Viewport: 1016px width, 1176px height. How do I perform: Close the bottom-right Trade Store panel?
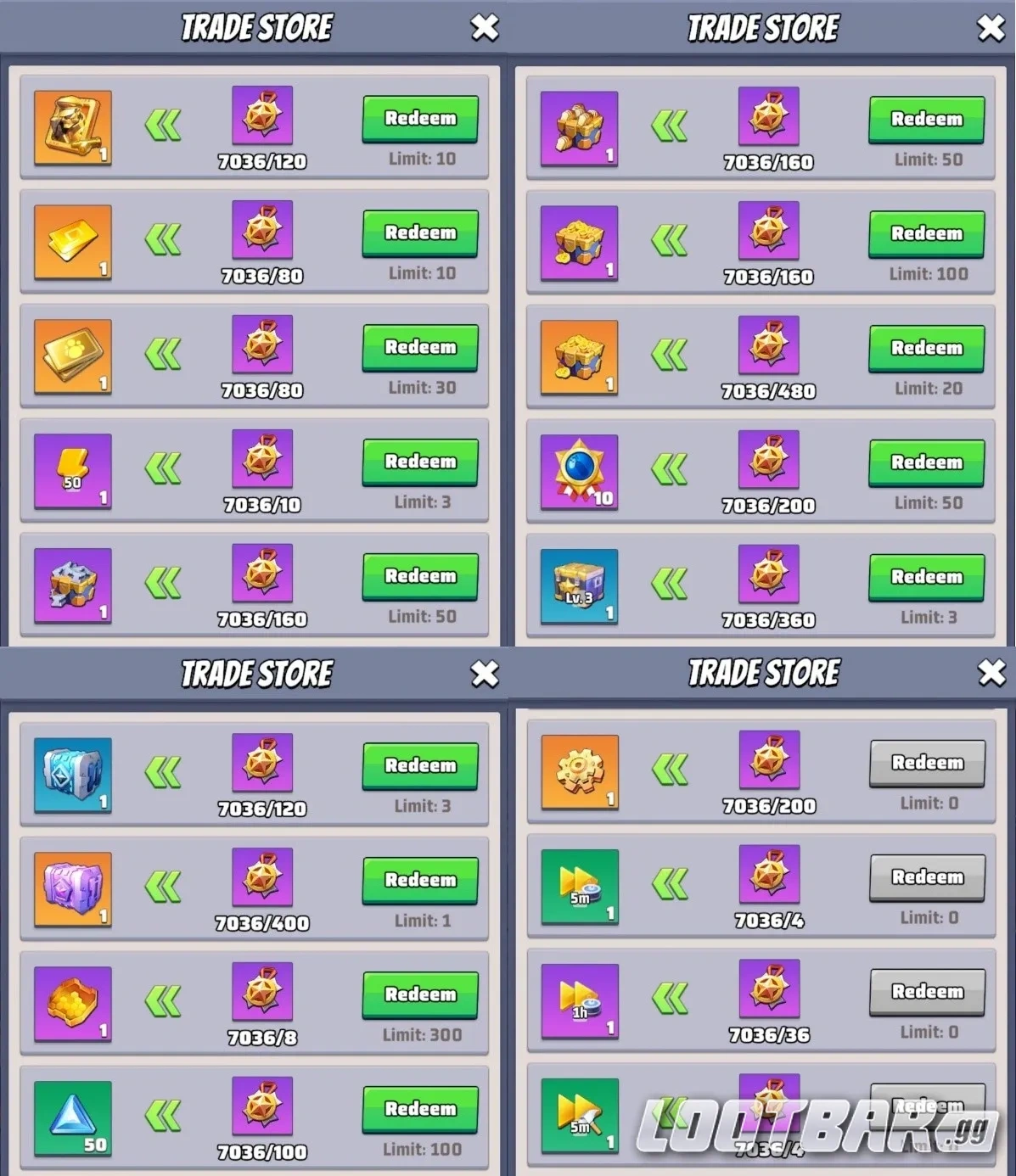click(991, 673)
